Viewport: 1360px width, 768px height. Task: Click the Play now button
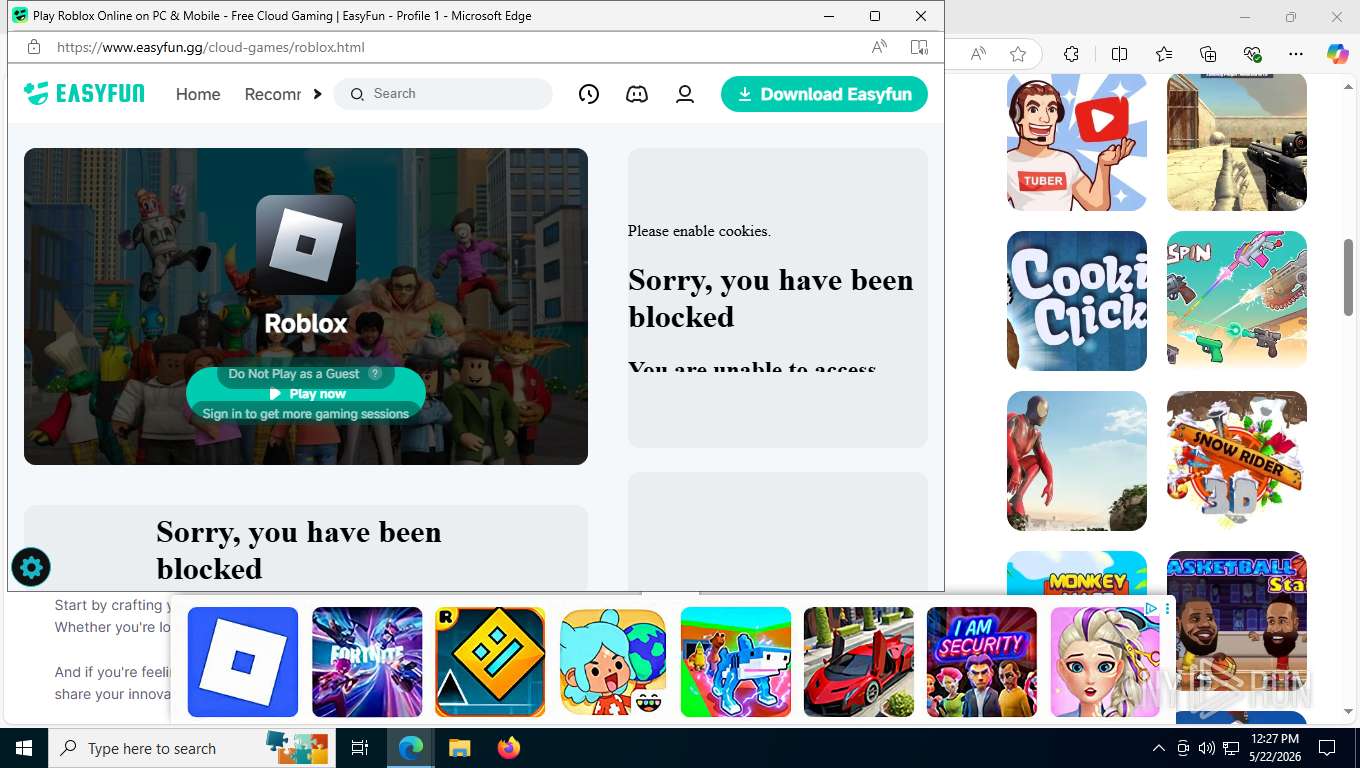306,394
